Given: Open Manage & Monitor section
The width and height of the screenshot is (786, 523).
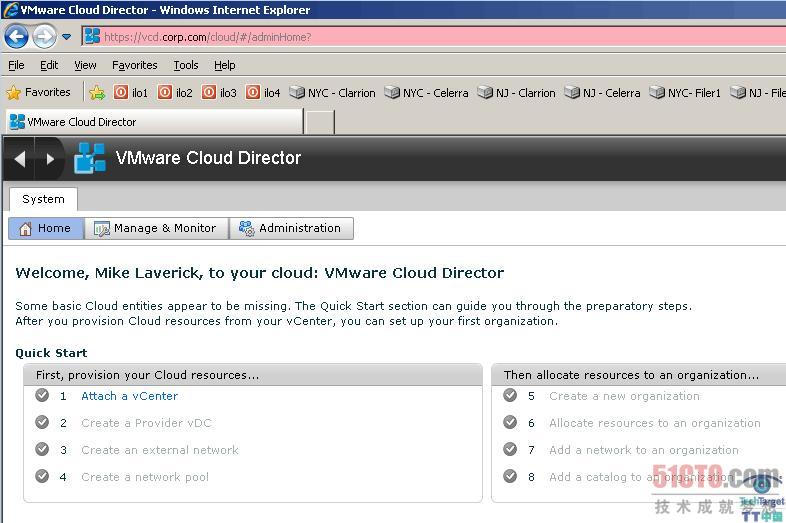Looking at the screenshot, I should coord(156,228).
